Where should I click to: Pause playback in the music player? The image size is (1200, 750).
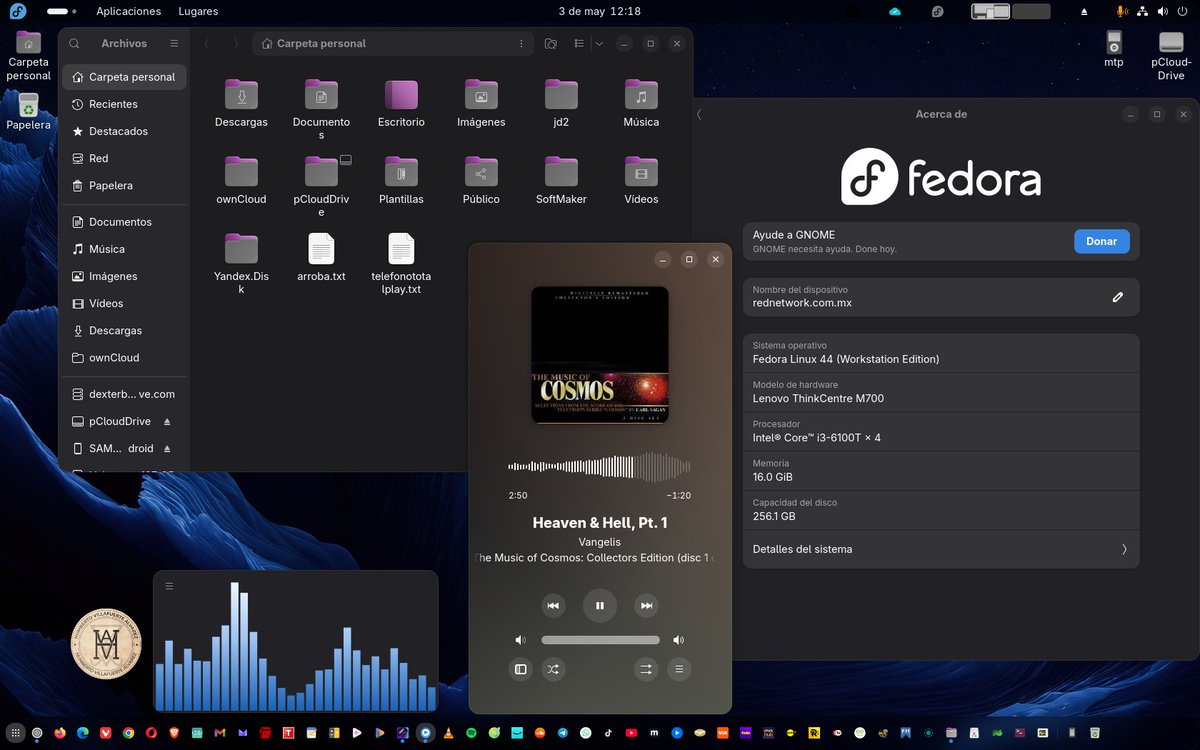click(x=600, y=605)
